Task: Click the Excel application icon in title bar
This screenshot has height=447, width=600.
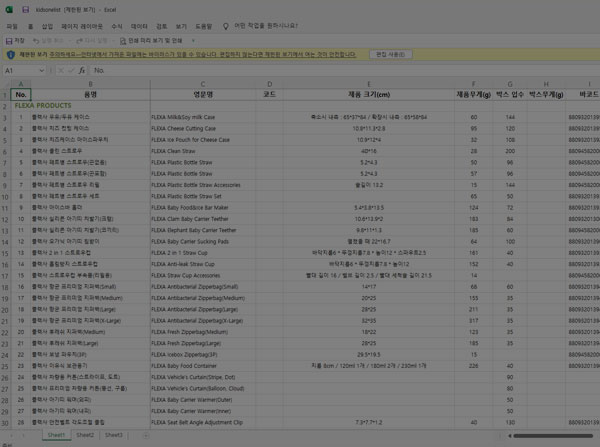Action: click(9, 10)
